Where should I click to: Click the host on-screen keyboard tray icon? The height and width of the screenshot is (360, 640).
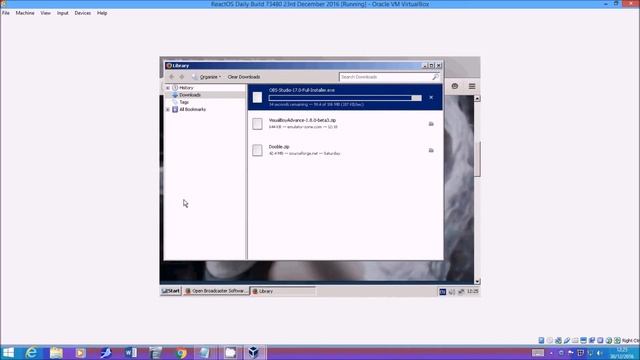538,353
